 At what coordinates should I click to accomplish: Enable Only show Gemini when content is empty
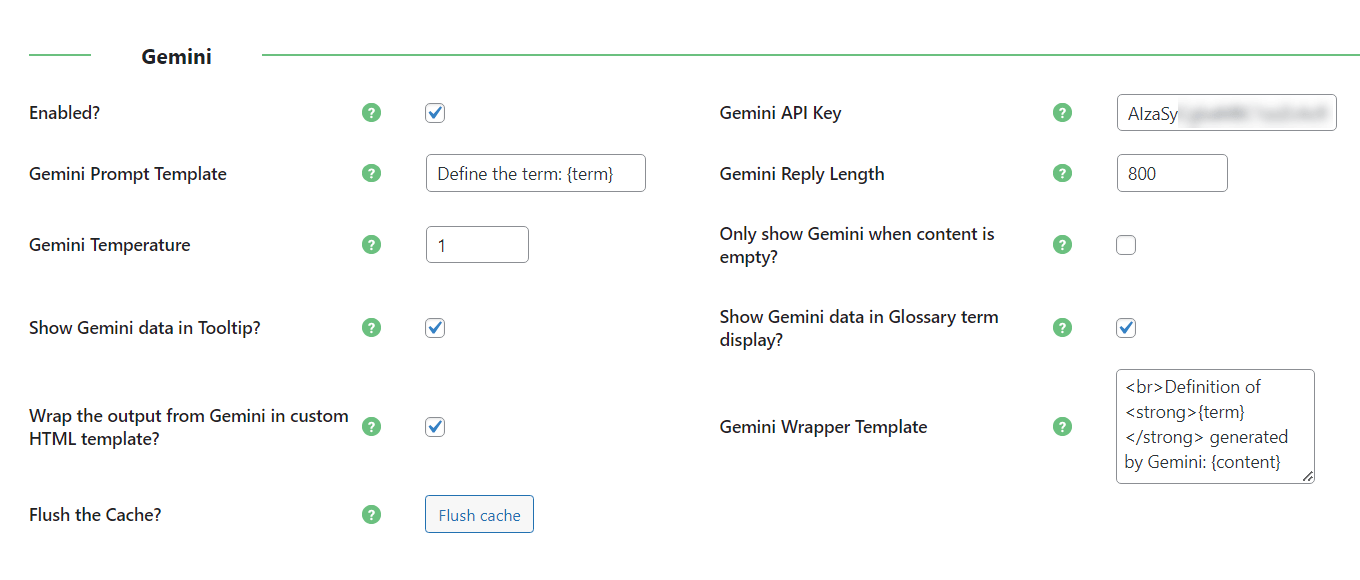(1126, 245)
